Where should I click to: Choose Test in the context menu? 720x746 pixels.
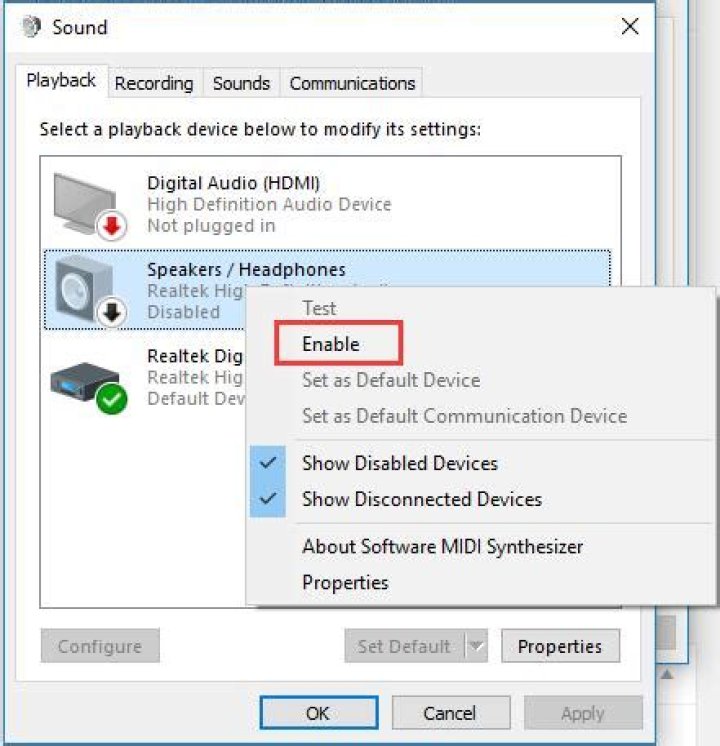coord(319,308)
